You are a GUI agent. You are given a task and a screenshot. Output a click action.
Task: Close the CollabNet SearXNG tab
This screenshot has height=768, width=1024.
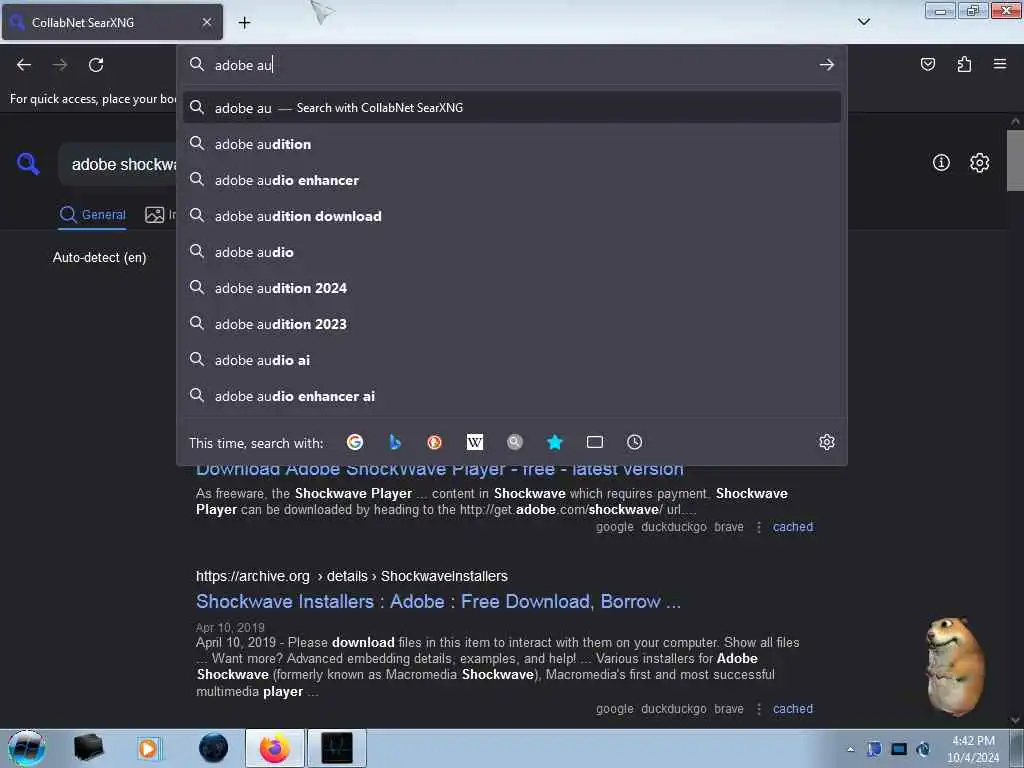[x=207, y=22]
